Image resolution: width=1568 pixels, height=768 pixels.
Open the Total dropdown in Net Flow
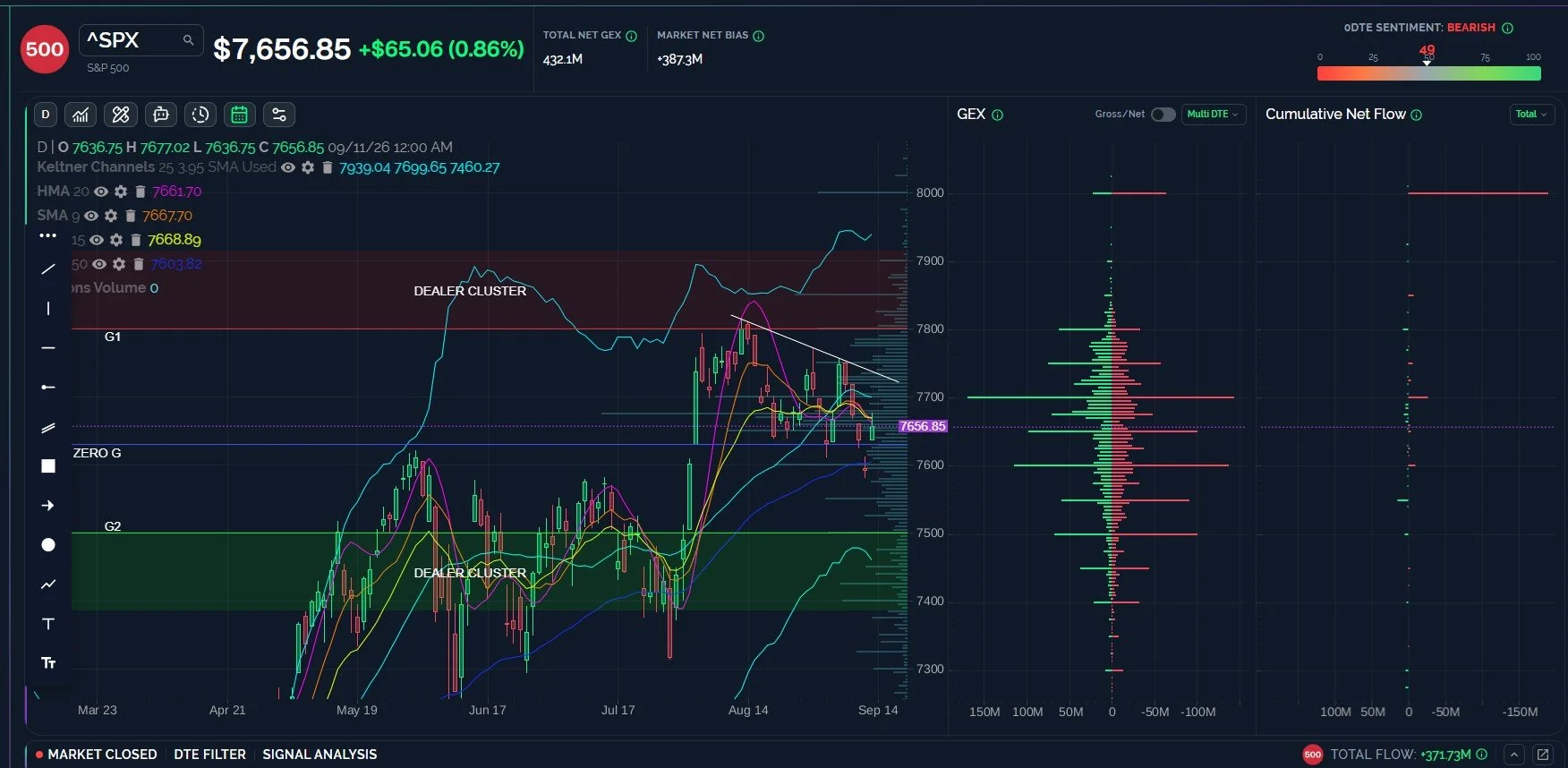pyautogui.click(x=1531, y=115)
